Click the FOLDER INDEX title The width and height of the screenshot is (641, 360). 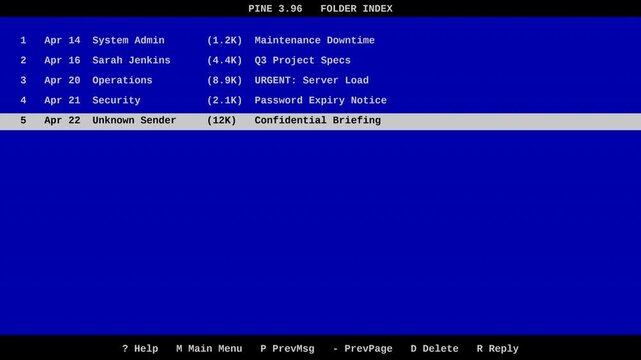coord(356,9)
